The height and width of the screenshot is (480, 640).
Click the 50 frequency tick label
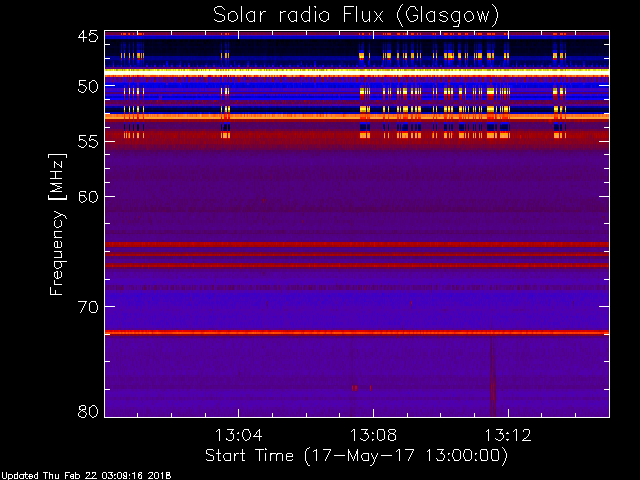pyautogui.click(x=88, y=87)
